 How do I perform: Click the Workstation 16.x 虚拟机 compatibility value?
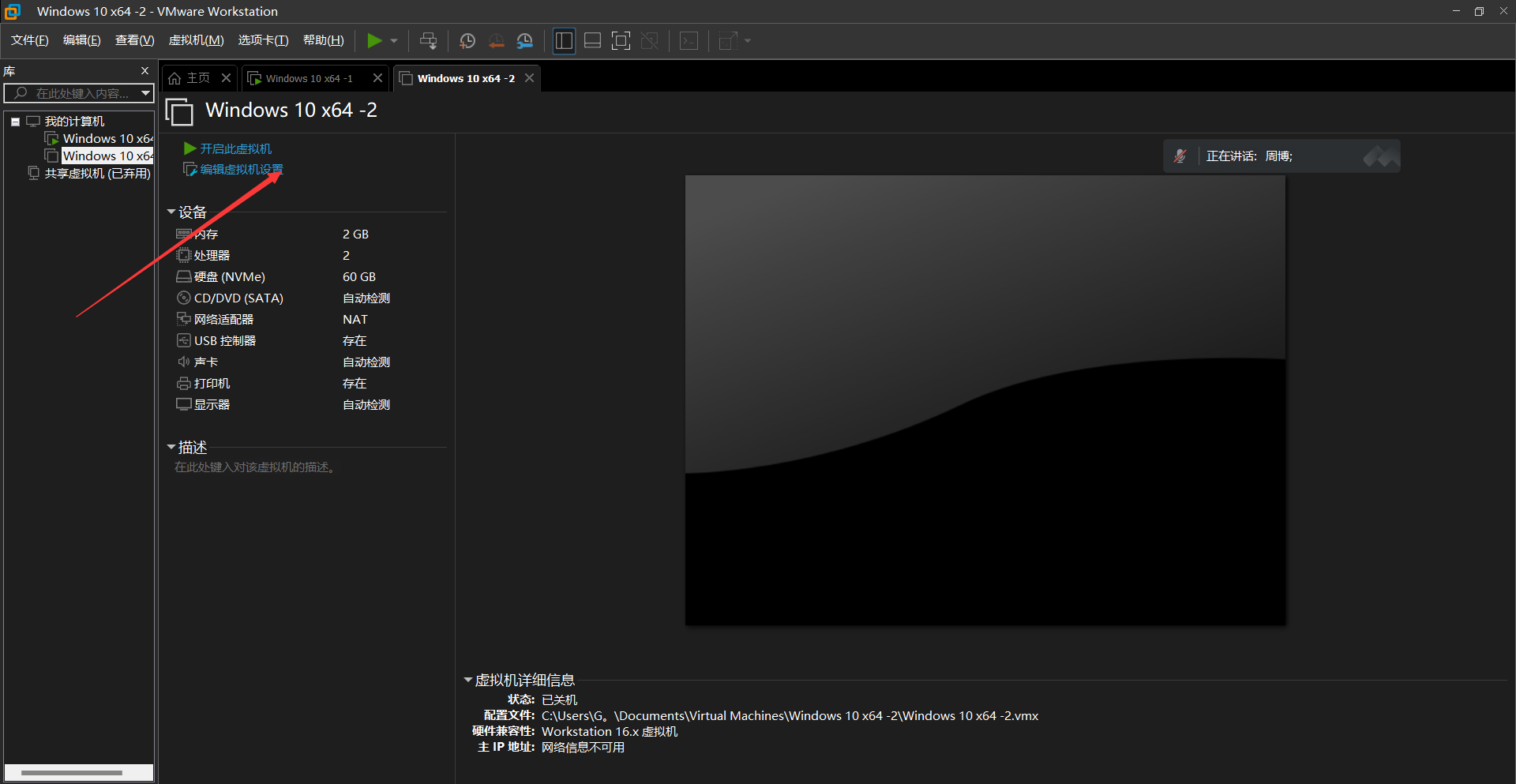[610, 732]
